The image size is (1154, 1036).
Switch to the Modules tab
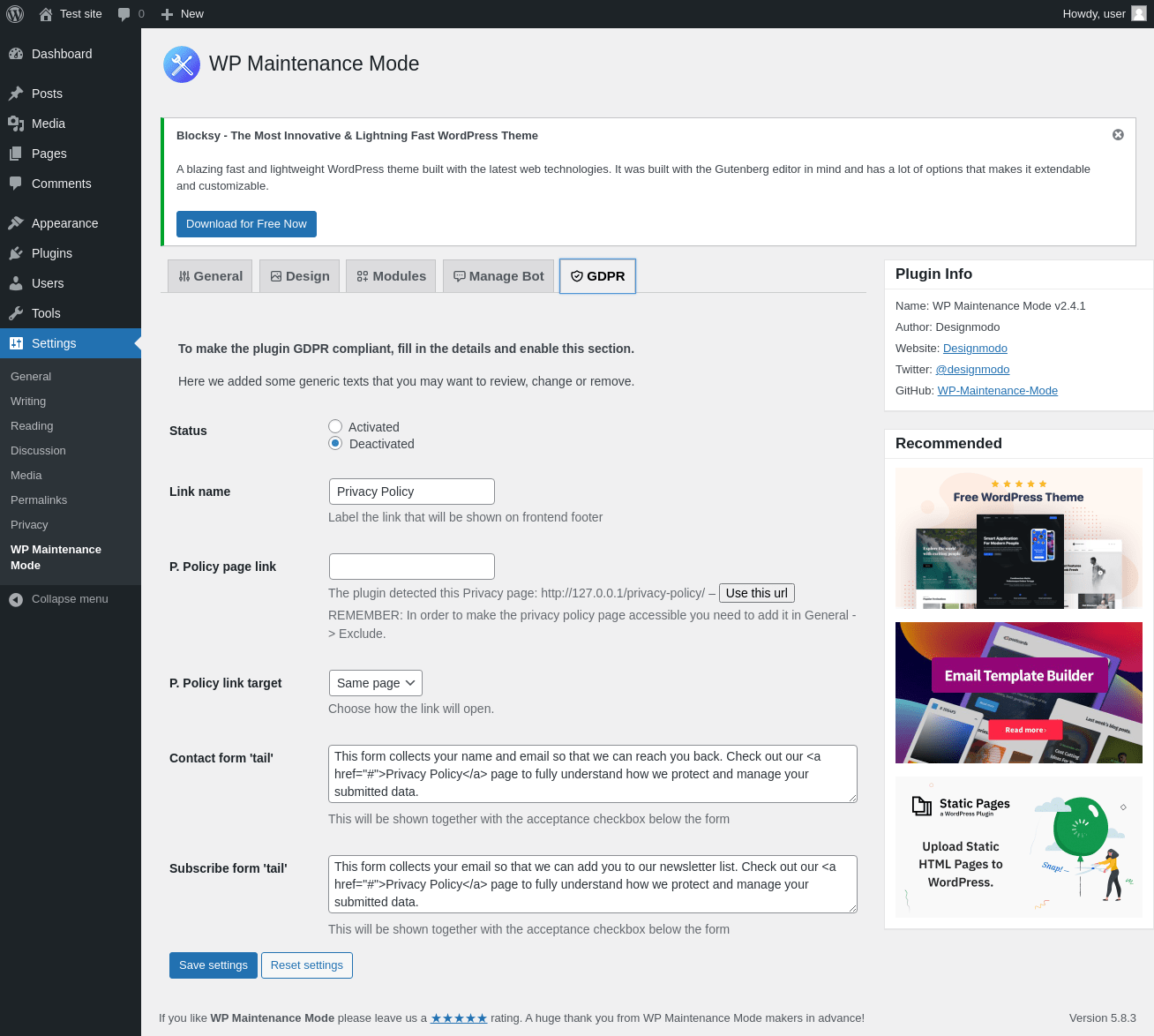coord(391,276)
